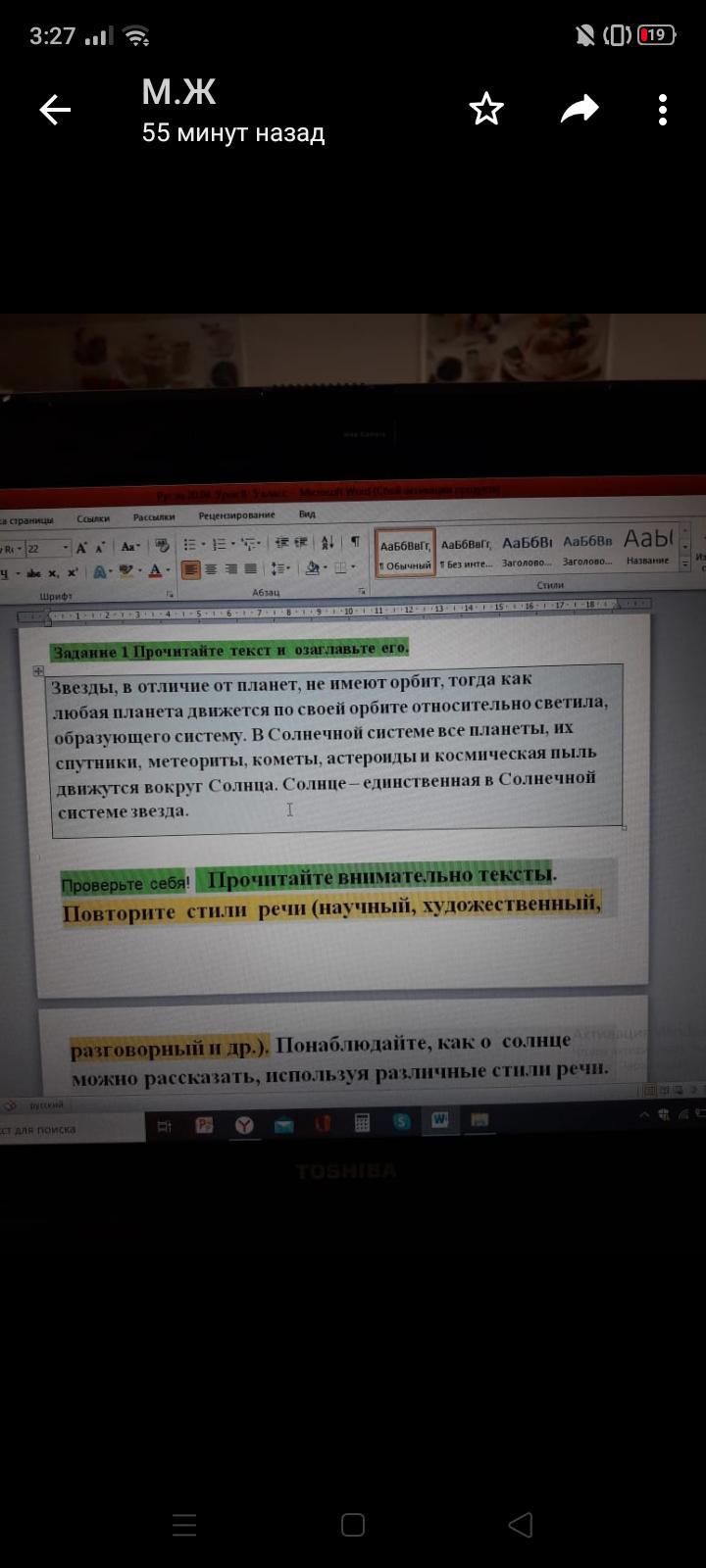Pick the text highlight color button
This screenshot has height=1568, width=706.
coord(126,570)
